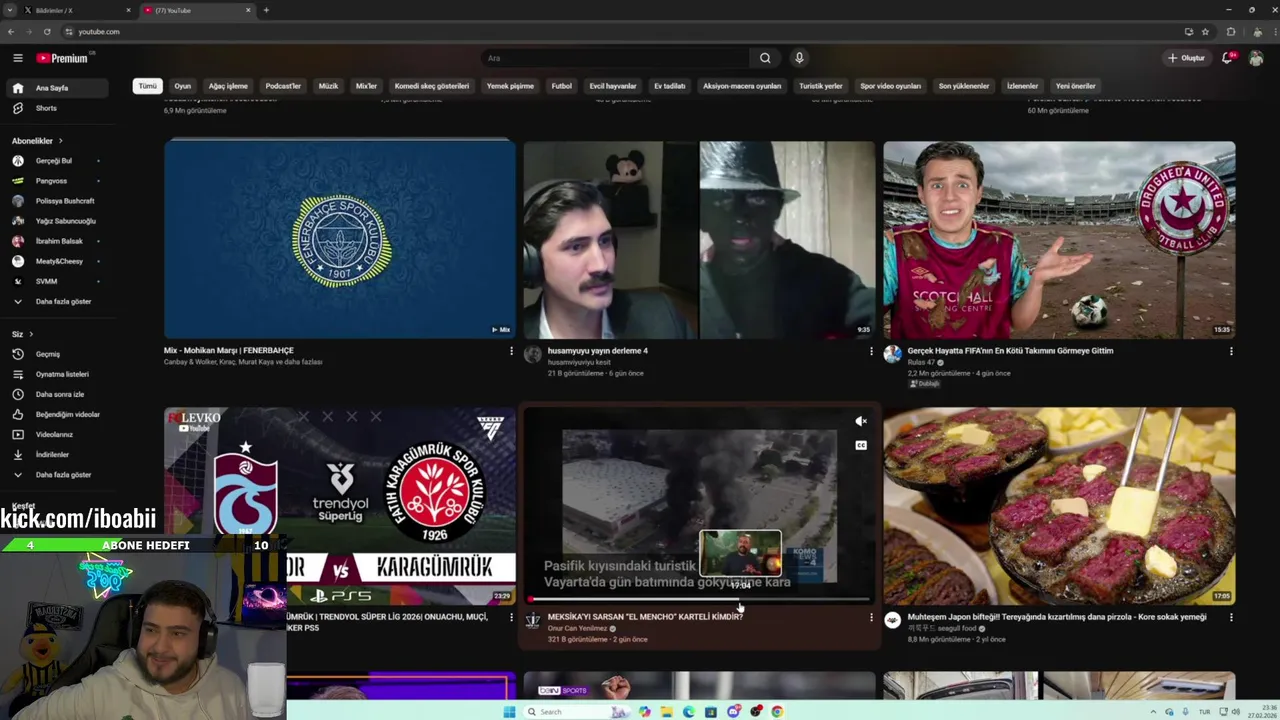Select the Futbol chip
The height and width of the screenshot is (720, 1280).
562,86
